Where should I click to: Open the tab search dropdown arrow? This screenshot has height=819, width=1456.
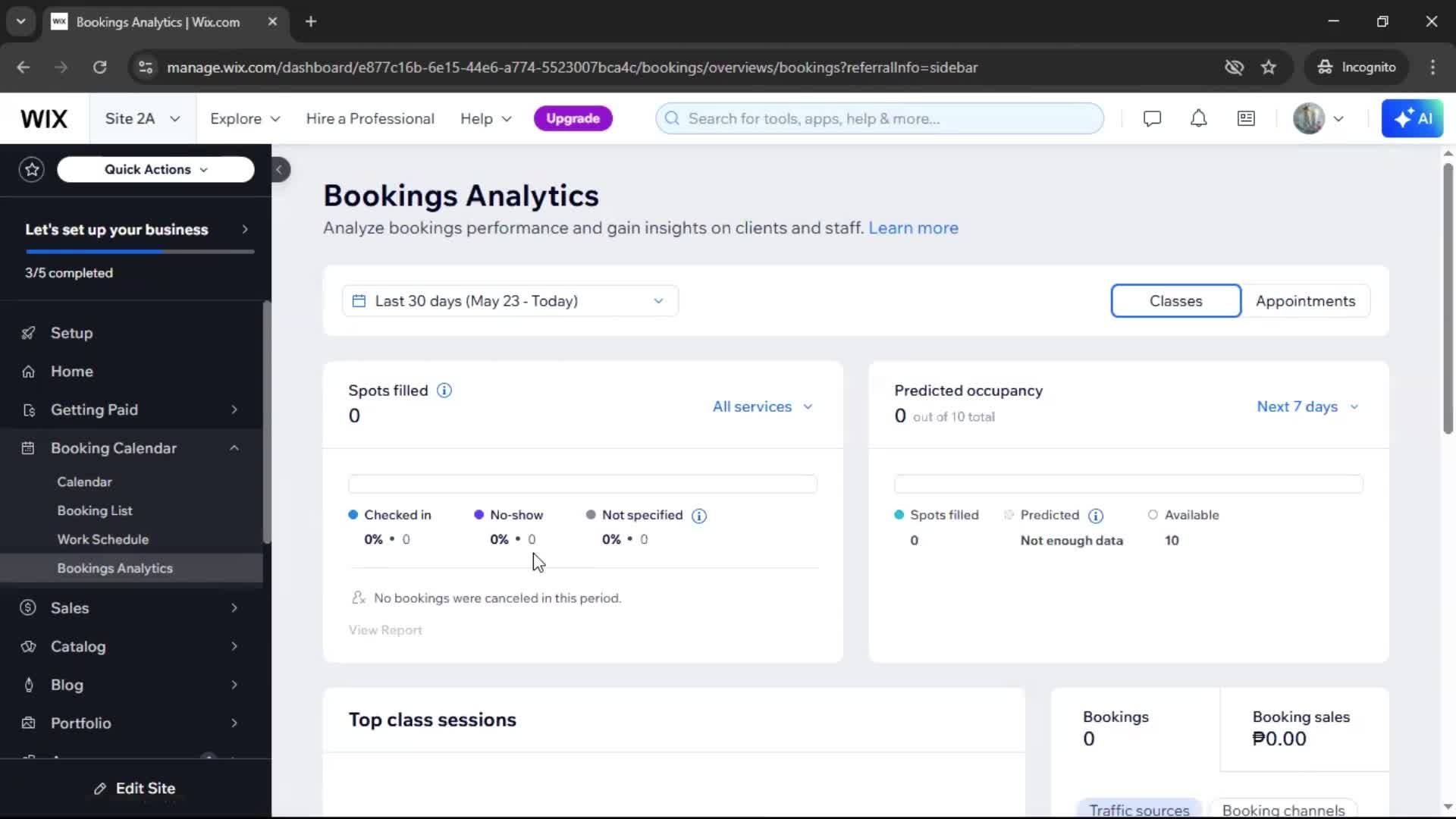[20, 22]
